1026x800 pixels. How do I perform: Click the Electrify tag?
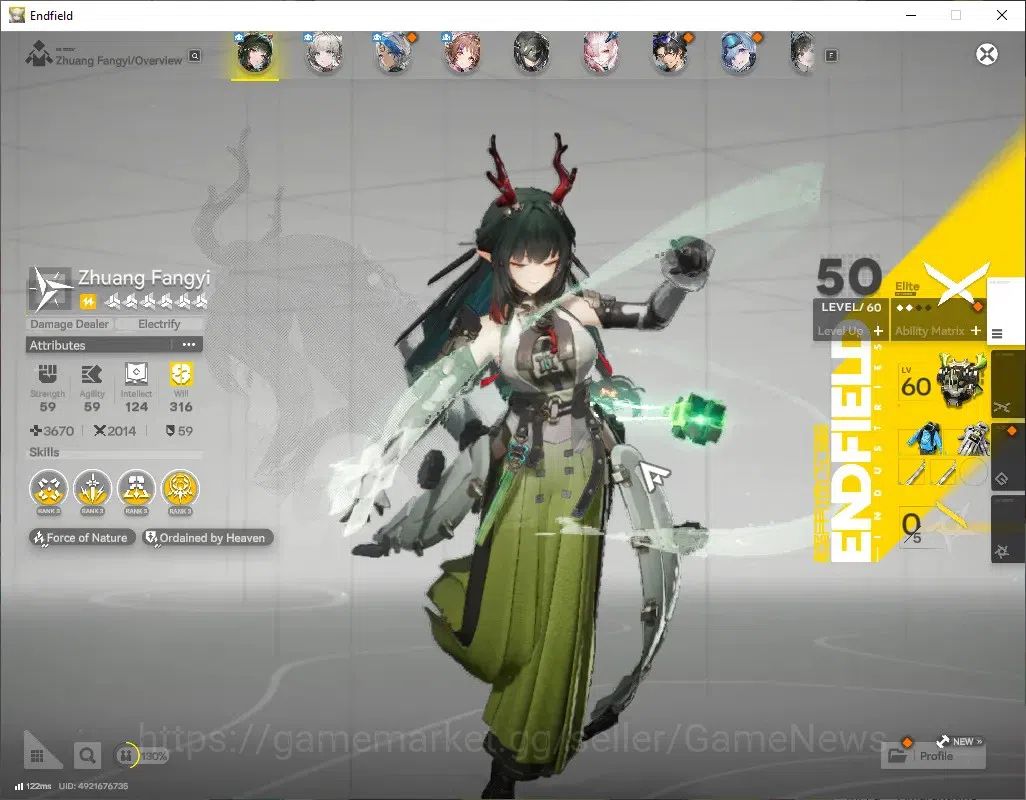tap(159, 324)
